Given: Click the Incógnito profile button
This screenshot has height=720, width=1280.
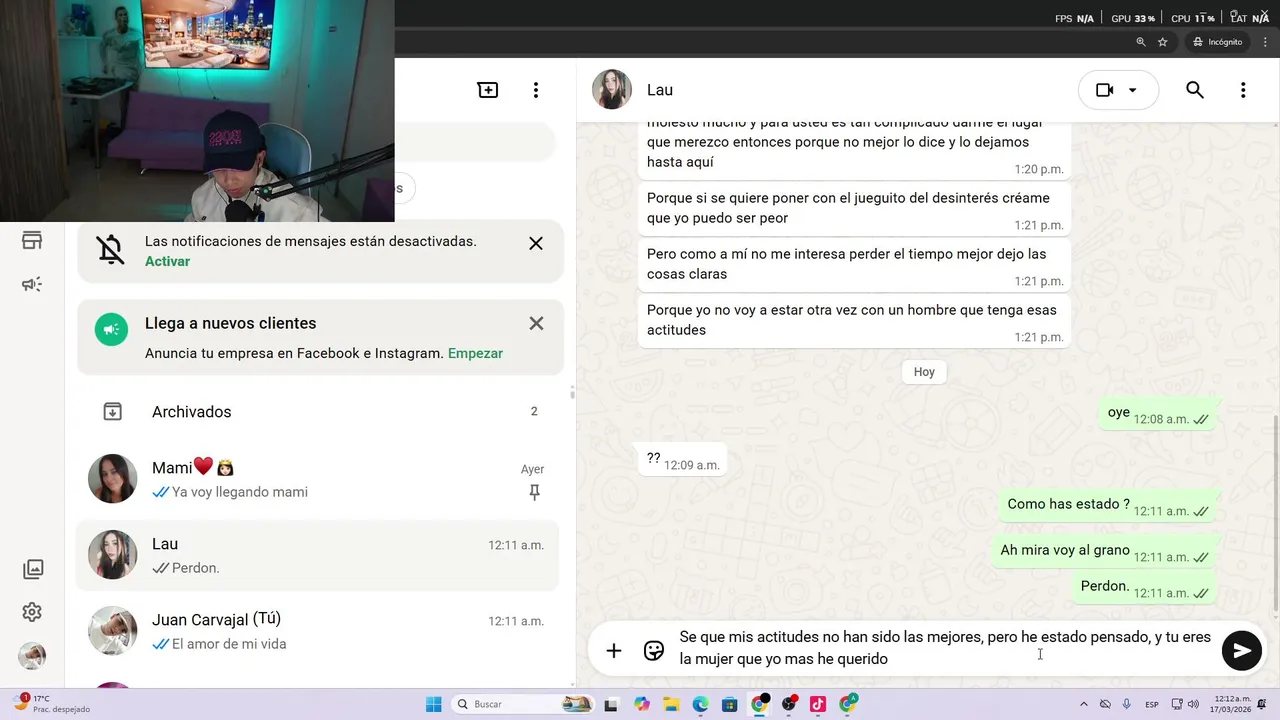Looking at the screenshot, I should 1217,42.
